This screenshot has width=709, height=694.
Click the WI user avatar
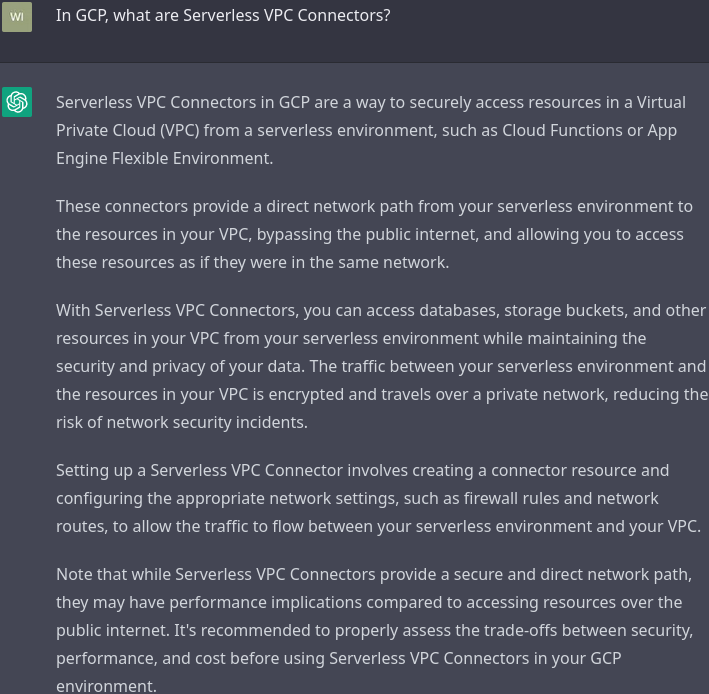[17, 16]
